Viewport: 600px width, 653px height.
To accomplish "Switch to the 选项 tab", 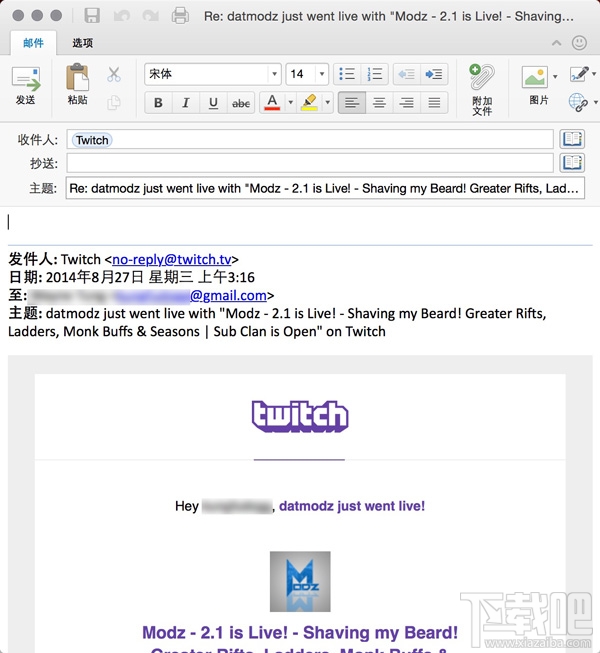I will [x=82, y=42].
